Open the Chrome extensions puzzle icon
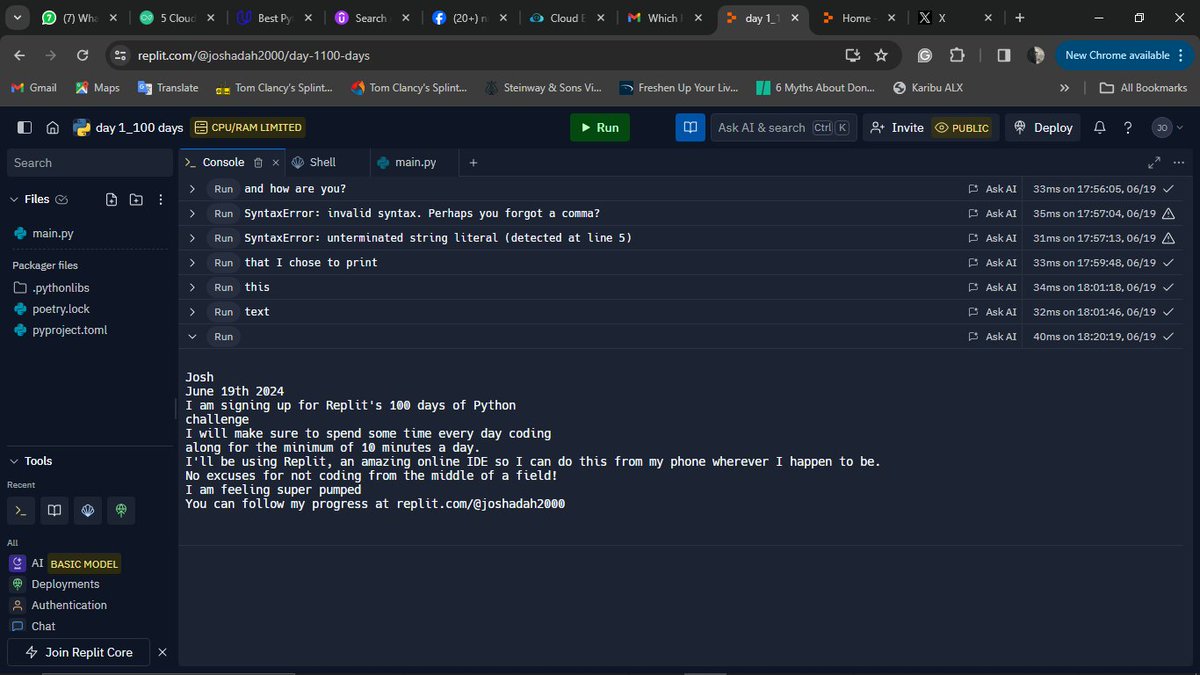Viewport: 1200px width, 675px height. [x=957, y=56]
